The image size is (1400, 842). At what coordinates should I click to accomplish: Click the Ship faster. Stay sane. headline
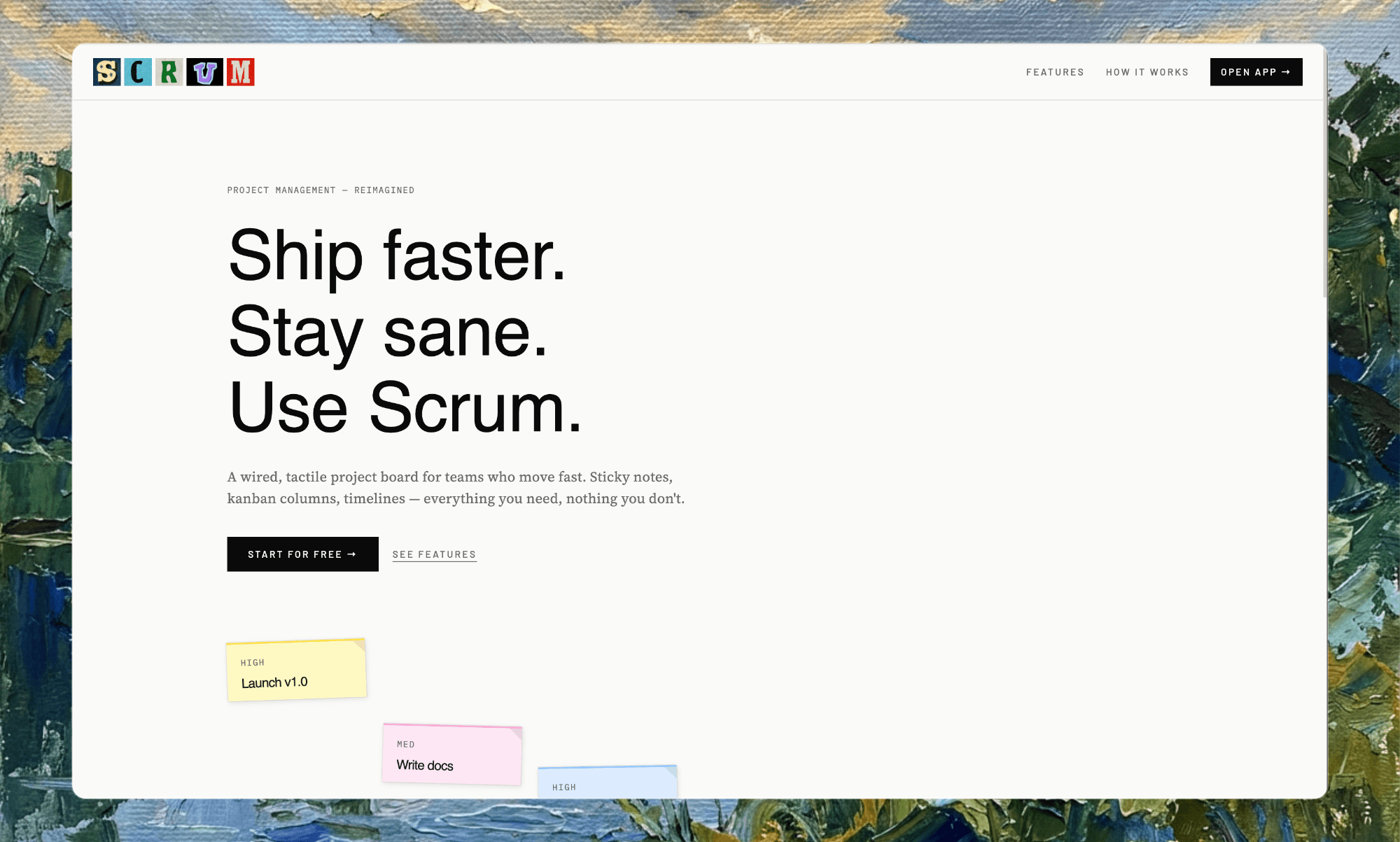(405, 332)
